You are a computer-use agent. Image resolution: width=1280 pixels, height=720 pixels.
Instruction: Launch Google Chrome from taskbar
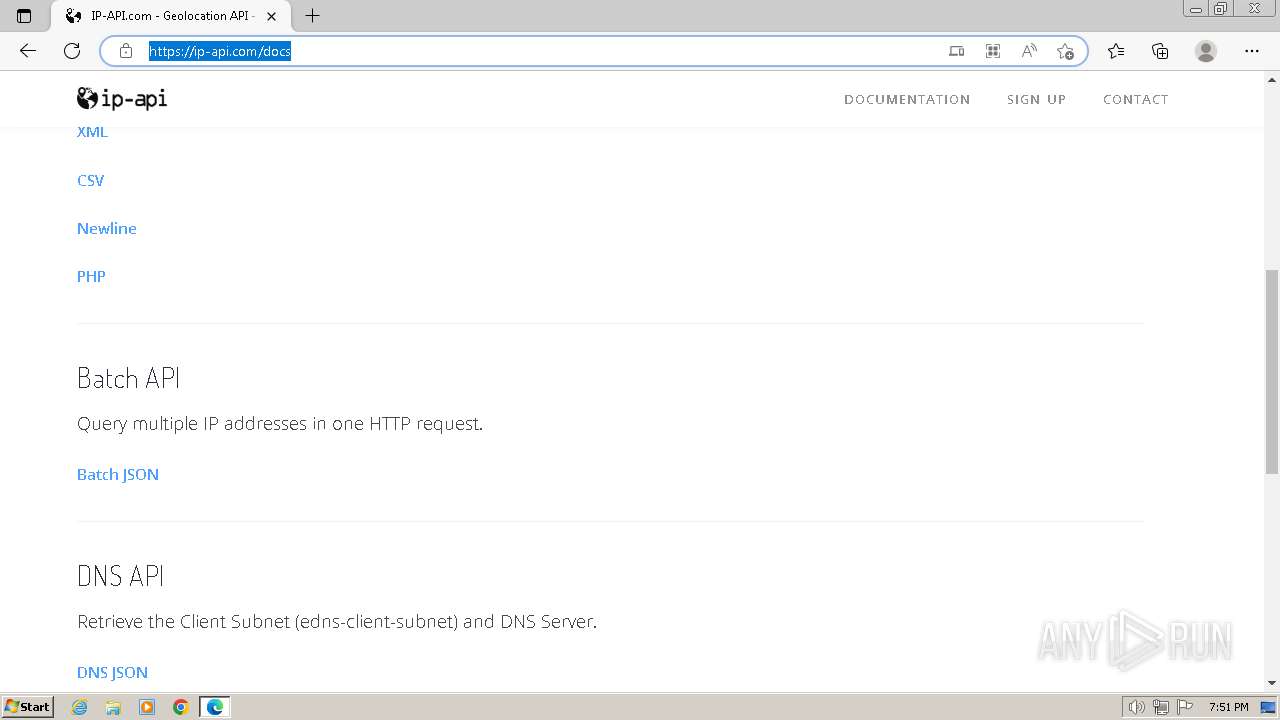click(x=181, y=707)
